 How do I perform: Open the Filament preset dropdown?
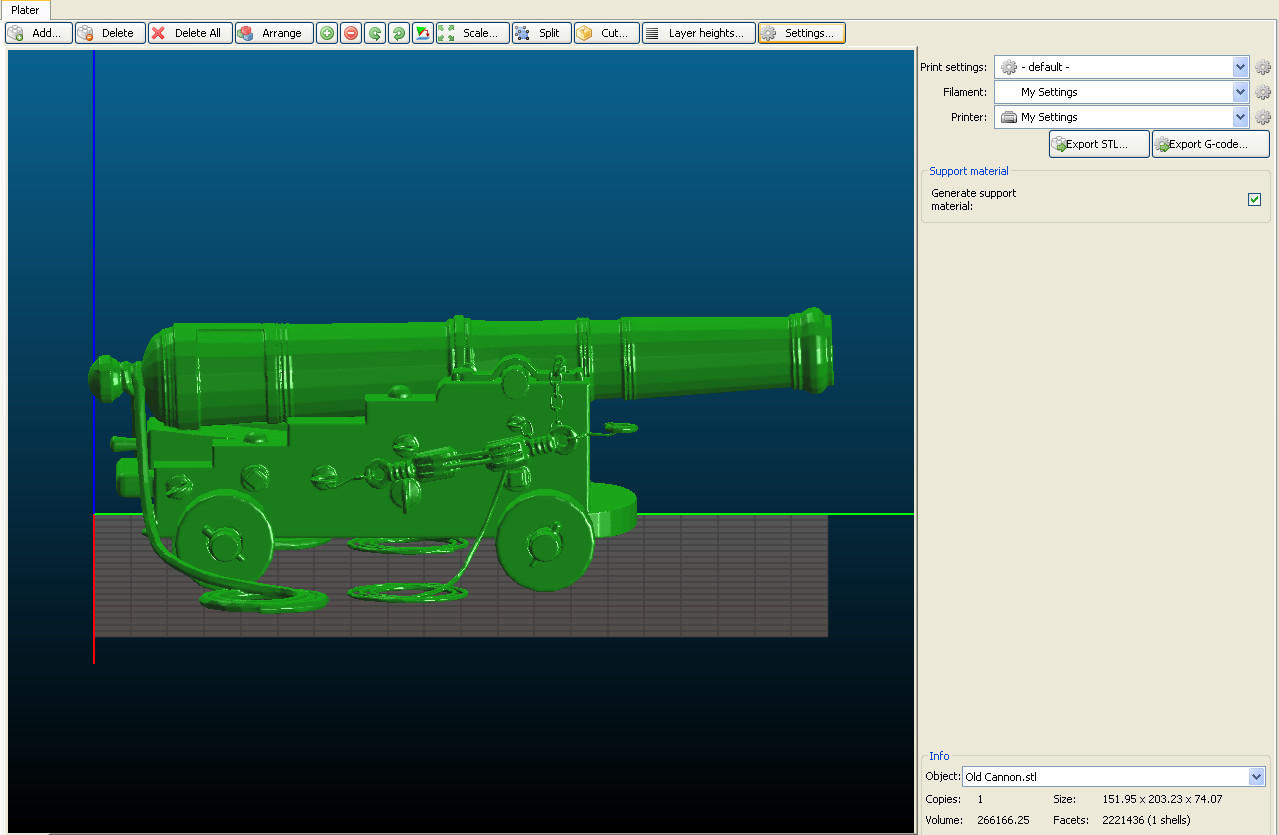[1241, 92]
